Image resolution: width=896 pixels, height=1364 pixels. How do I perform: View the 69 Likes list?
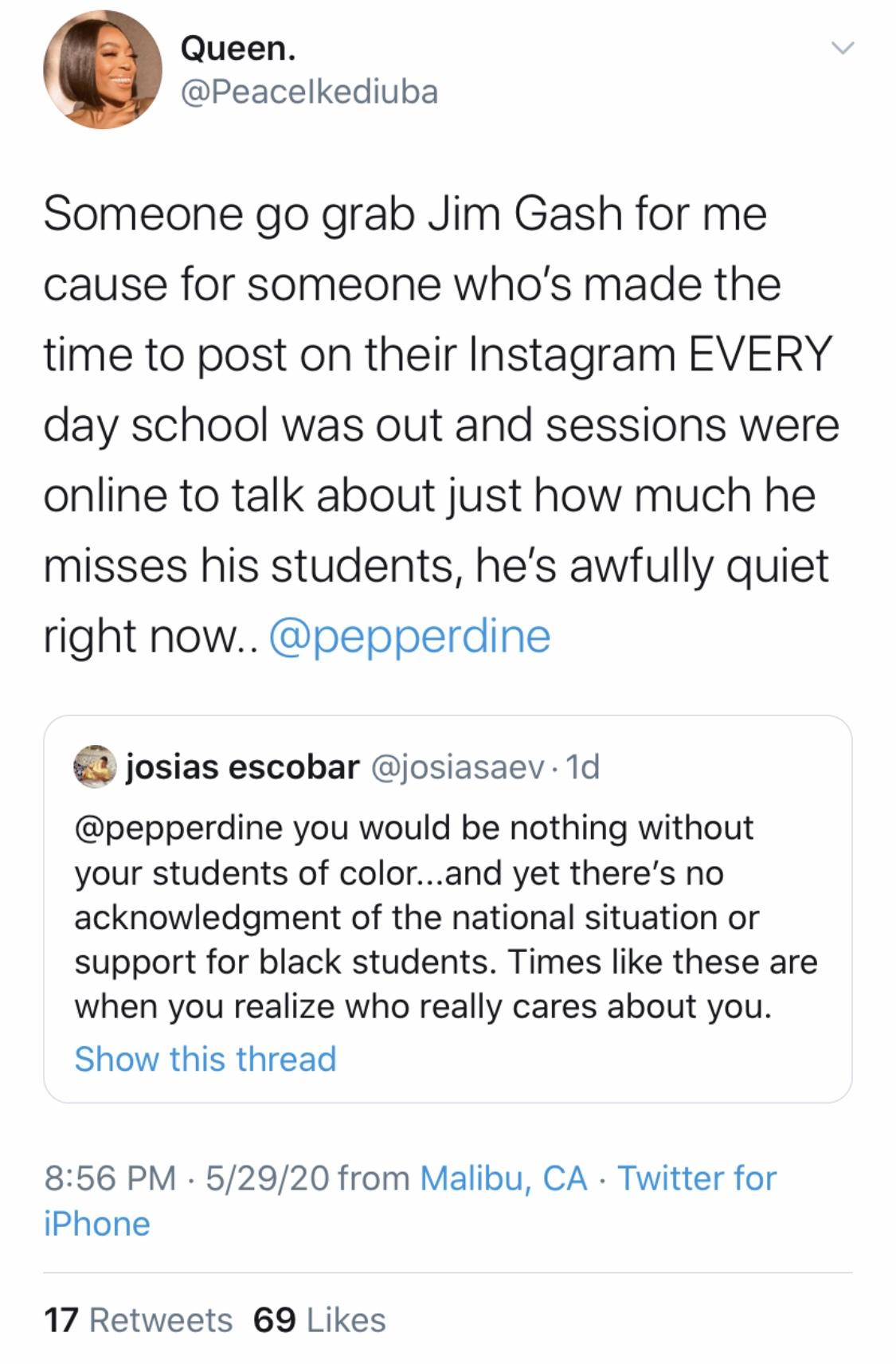[319, 1320]
